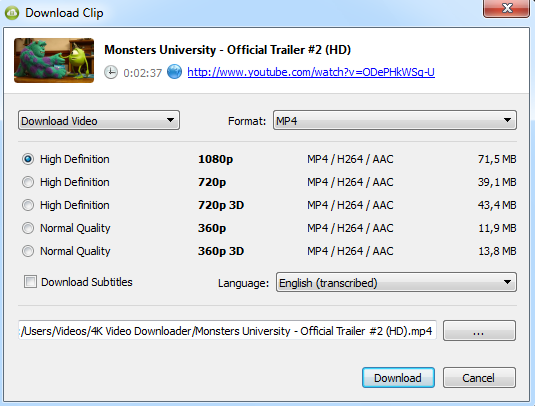Click the browse folder '...' button
Viewport: 535px width, 406px height.
479,330
